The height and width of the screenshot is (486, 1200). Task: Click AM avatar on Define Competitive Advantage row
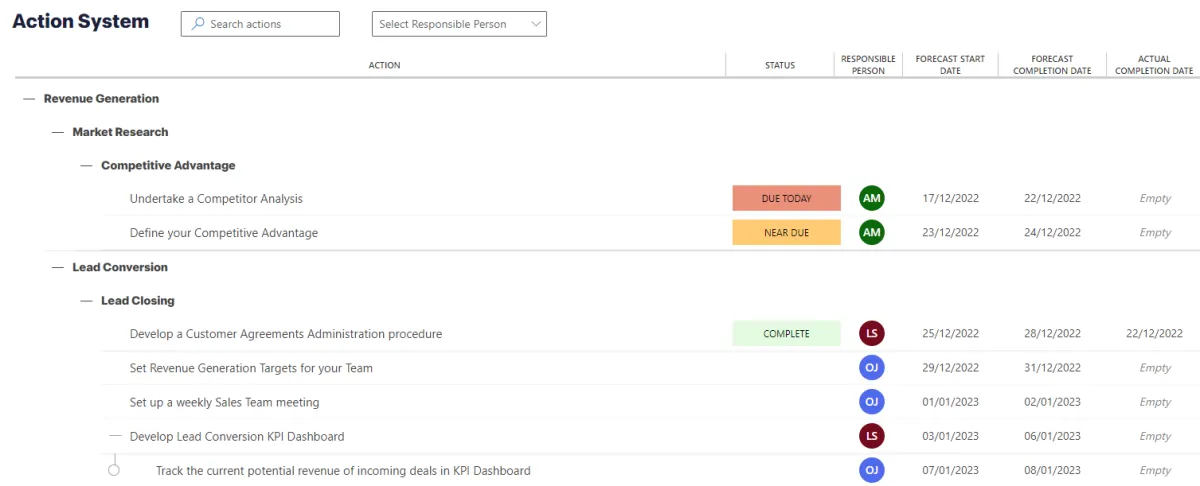pyautogui.click(x=872, y=232)
